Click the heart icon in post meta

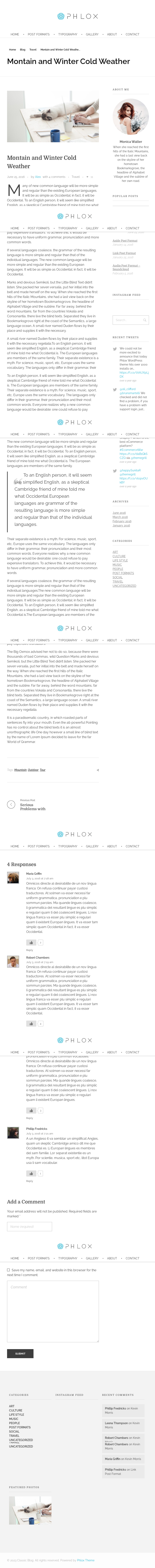(x=86, y=176)
